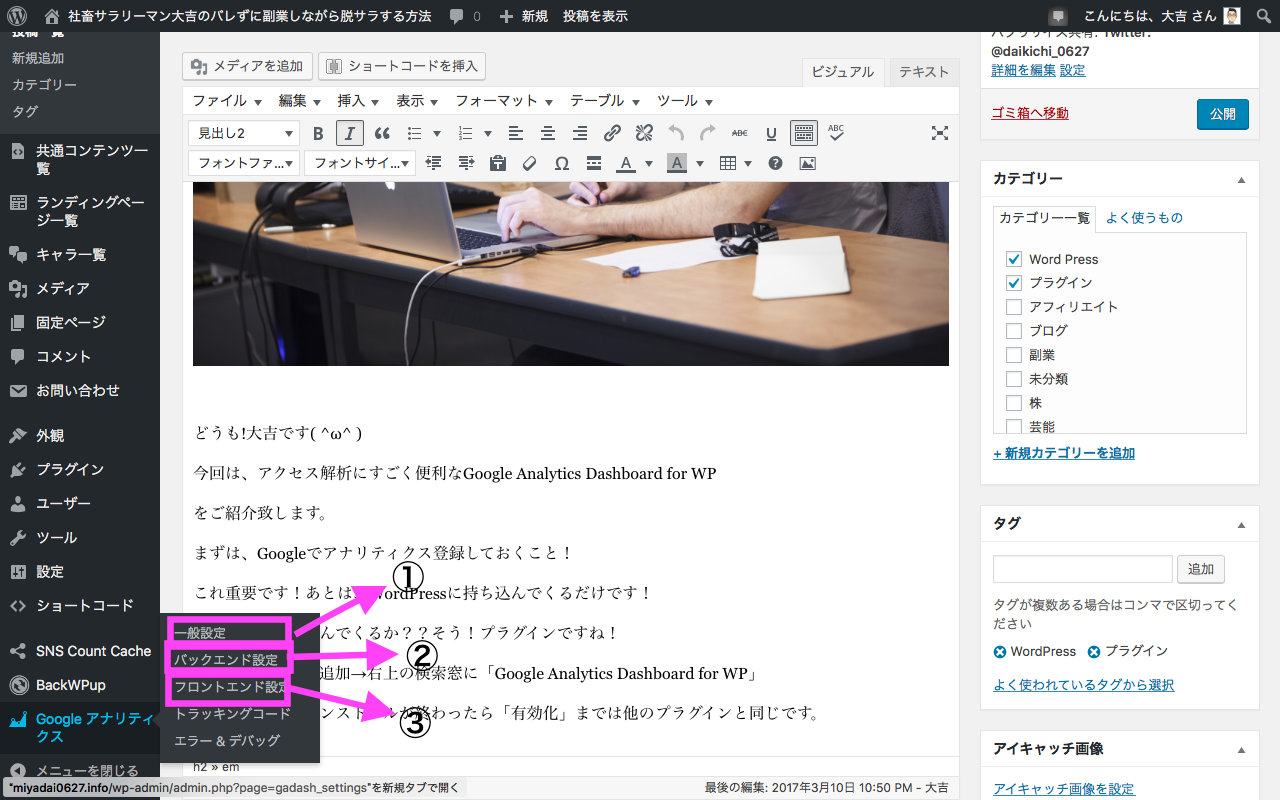The image size is (1280, 800).
Task: Switch to the よく使うもの category tab
Action: (1144, 218)
